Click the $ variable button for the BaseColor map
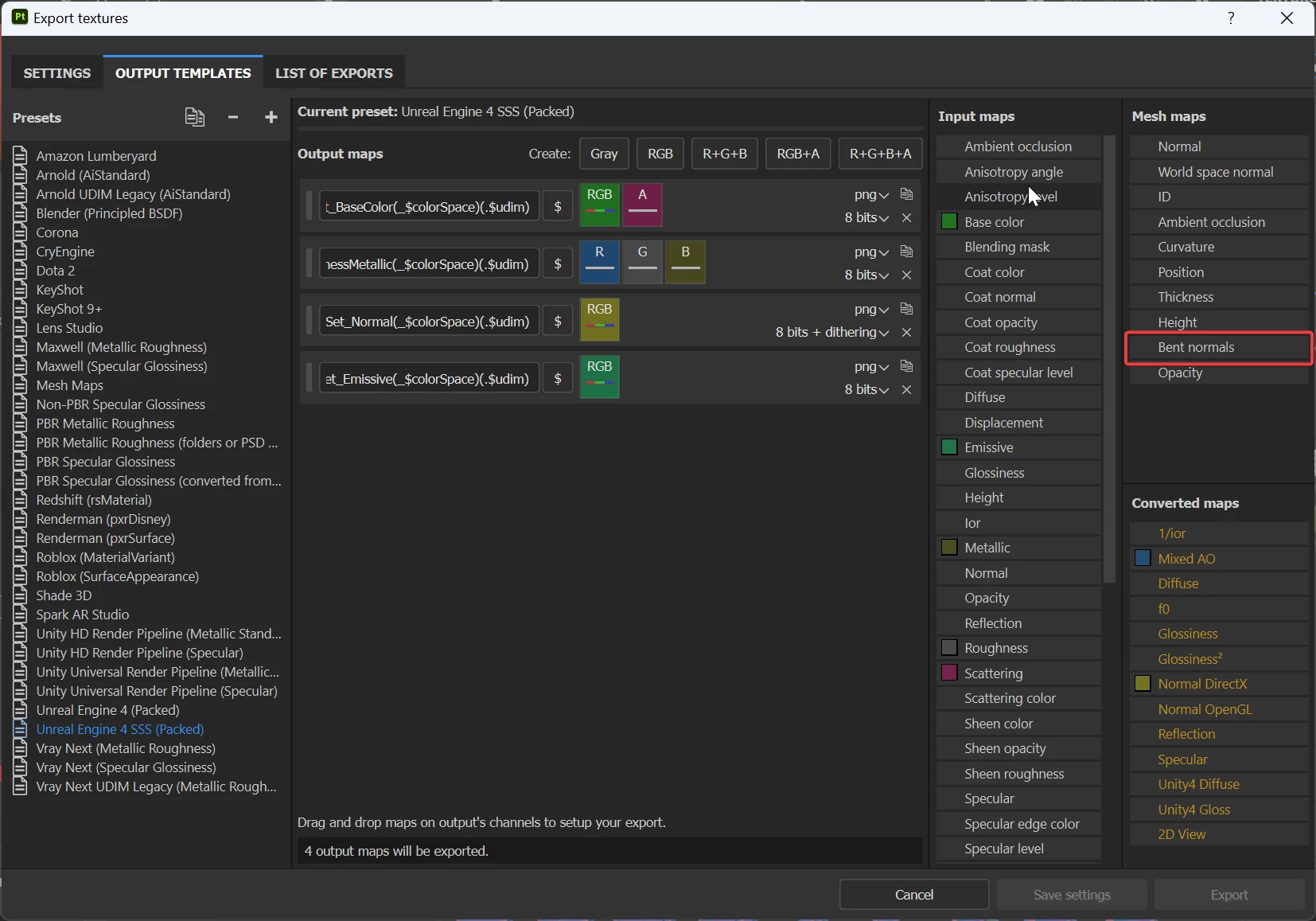Viewport: 1316px width, 921px height. (558, 206)
